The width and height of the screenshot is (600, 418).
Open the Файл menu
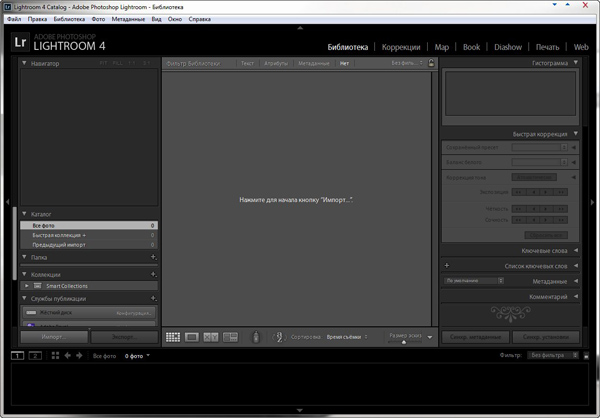(x=14, y=19)
